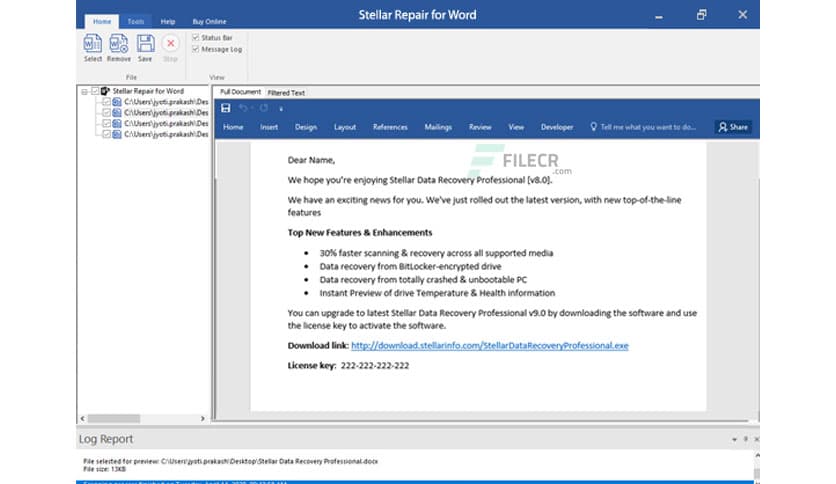
Task: Toggle checkbox of the first file in tree
Action: pos(107,102)
